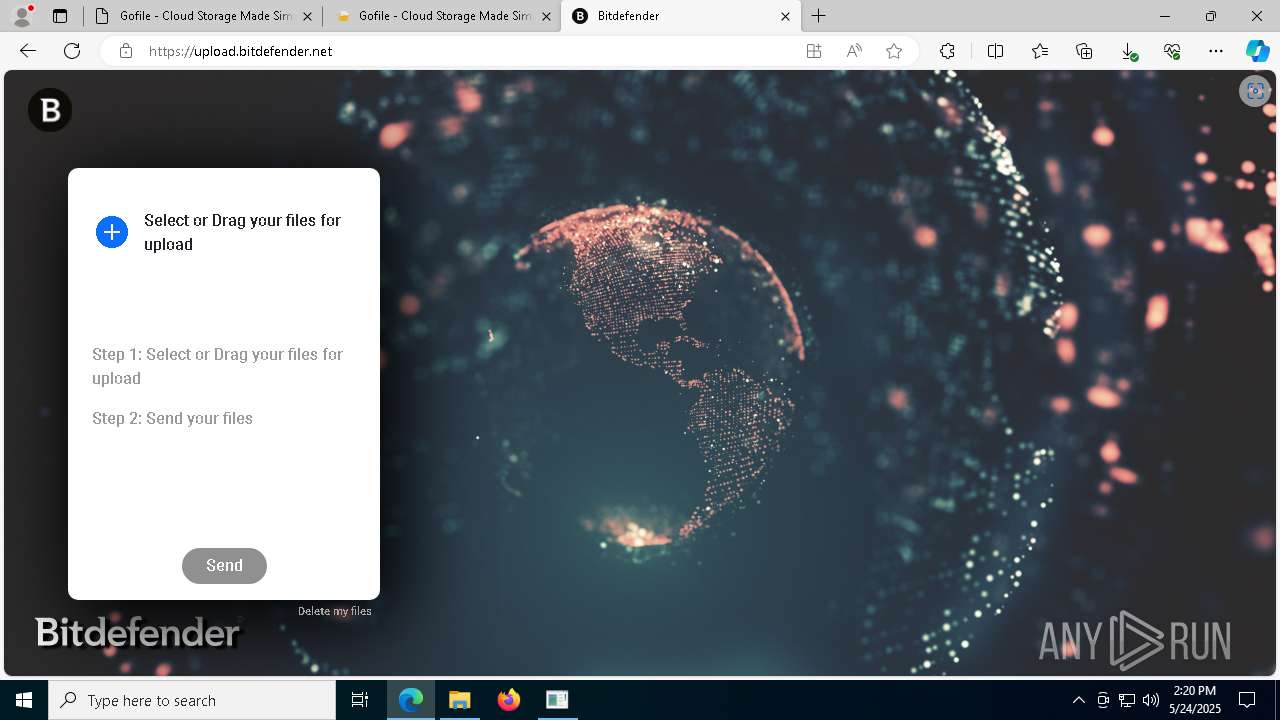Click the screenshot capture icon on the page
The height and width of the screenshot is (720, 1280).
(1254, 91)
